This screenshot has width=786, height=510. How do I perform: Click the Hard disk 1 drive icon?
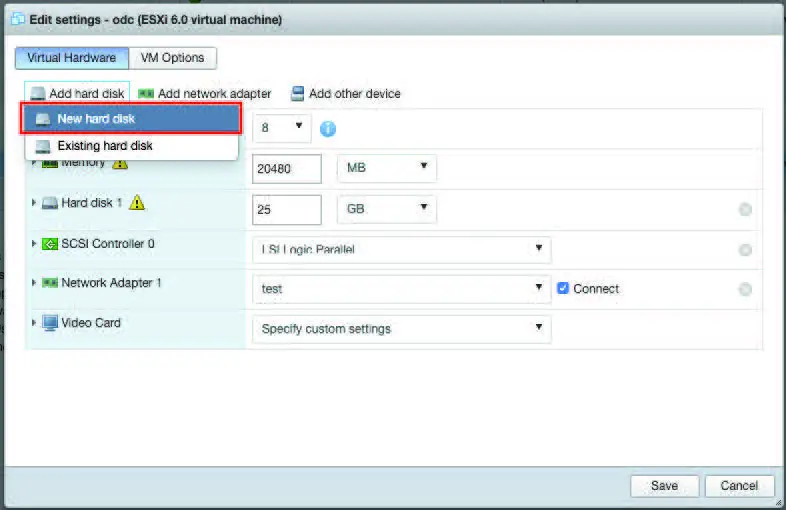pyautogui.click(x=50, y=203)
